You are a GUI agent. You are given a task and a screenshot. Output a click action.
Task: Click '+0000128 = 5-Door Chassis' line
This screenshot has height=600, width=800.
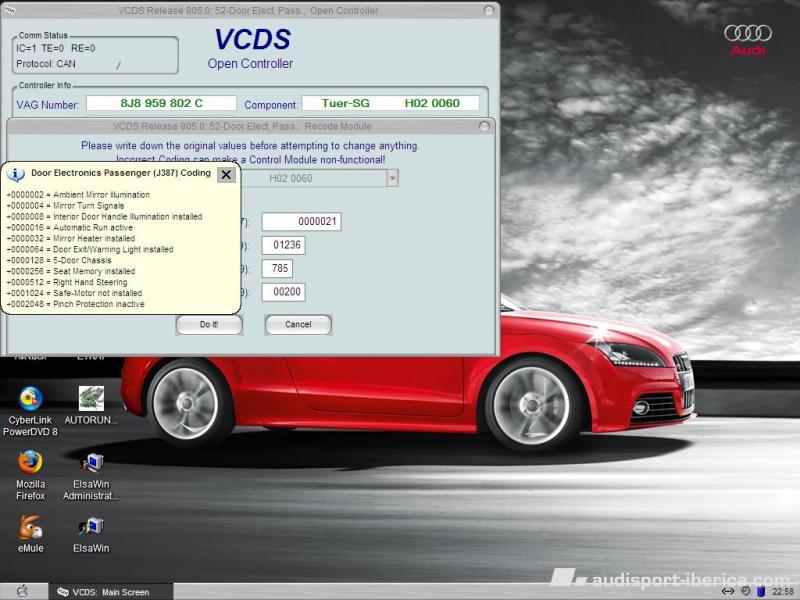[x=59, y=260]
